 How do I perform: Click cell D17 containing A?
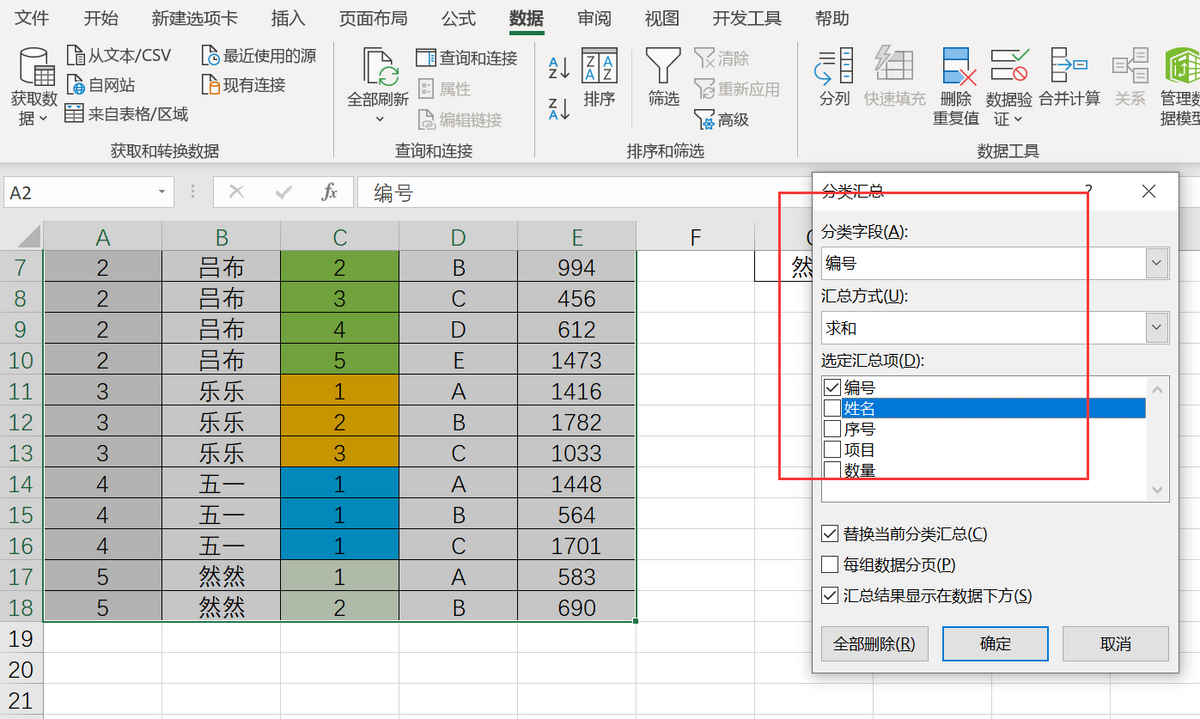pyautogui.click(x=458, y=577)
